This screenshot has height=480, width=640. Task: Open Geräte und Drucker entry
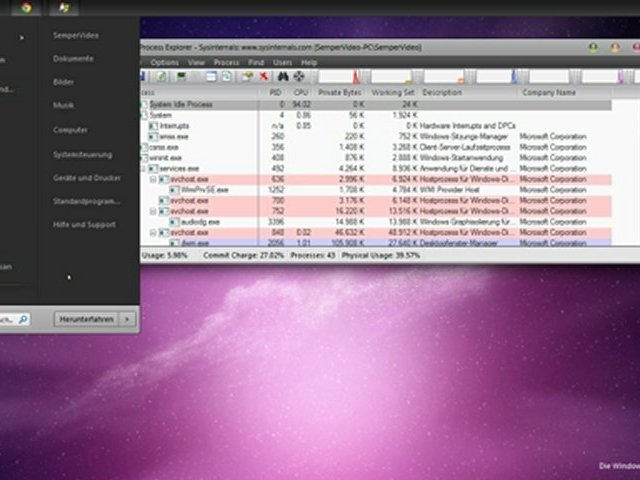tap(87, 178)
